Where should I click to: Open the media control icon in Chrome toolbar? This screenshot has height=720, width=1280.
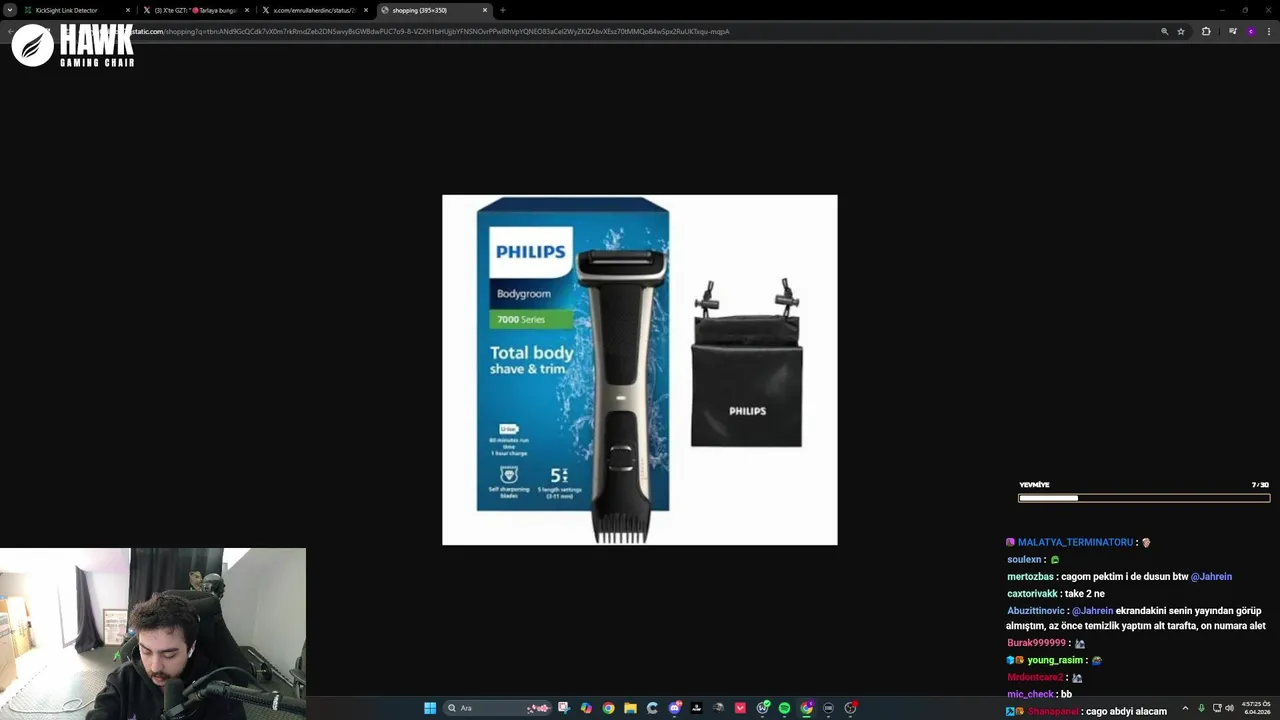[x=1233, y=31]
